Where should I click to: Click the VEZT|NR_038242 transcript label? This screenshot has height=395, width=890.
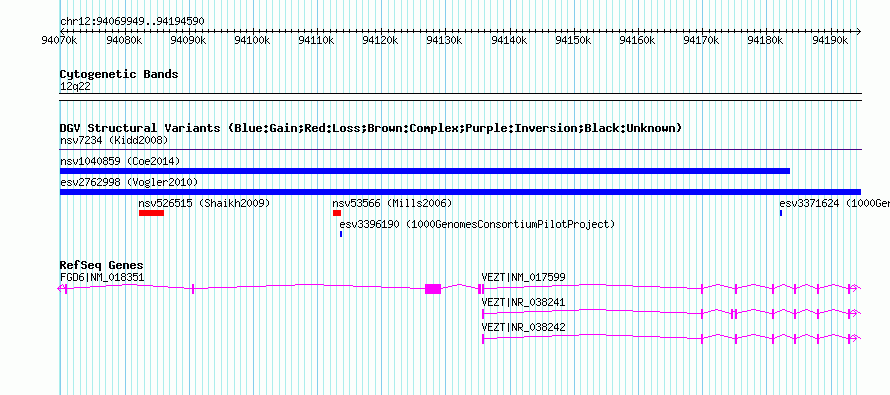point(523,327)
